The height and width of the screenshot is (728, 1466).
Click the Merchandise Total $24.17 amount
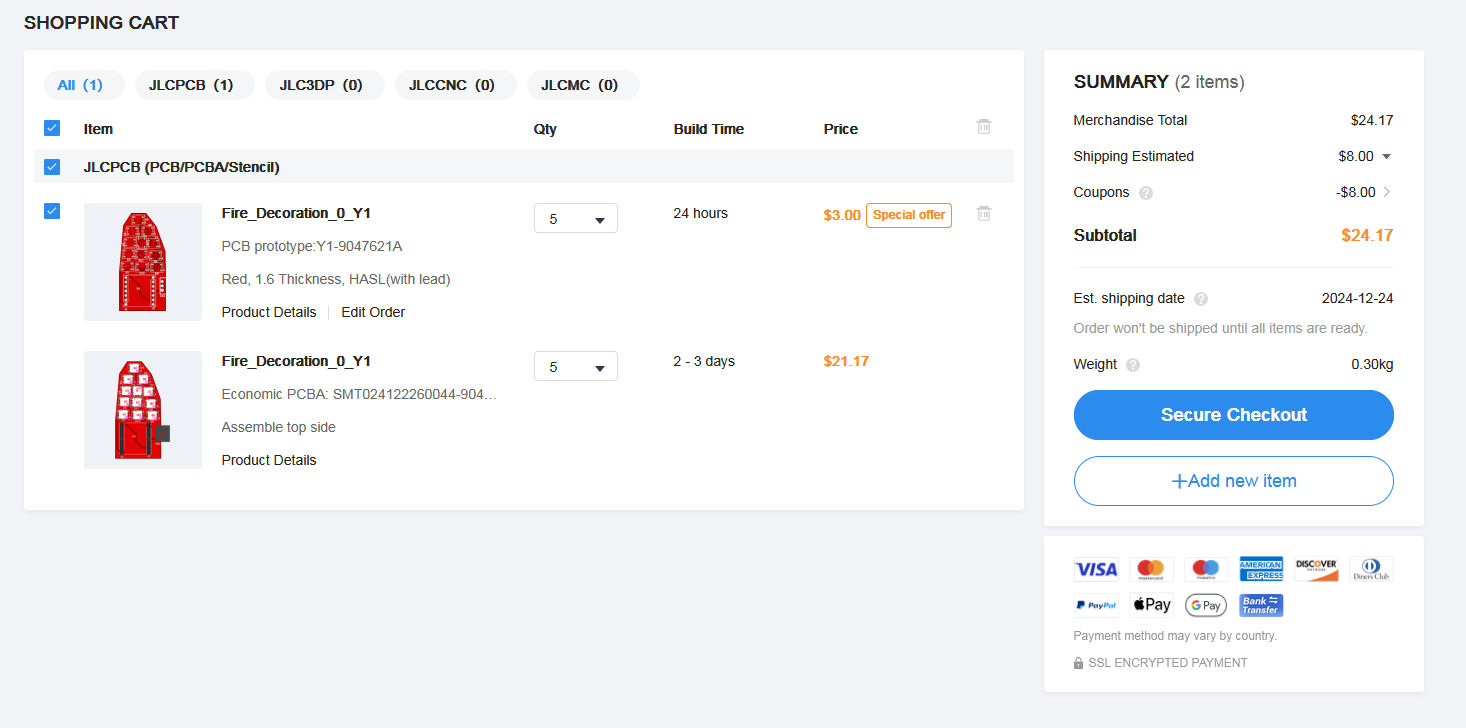1372,120
